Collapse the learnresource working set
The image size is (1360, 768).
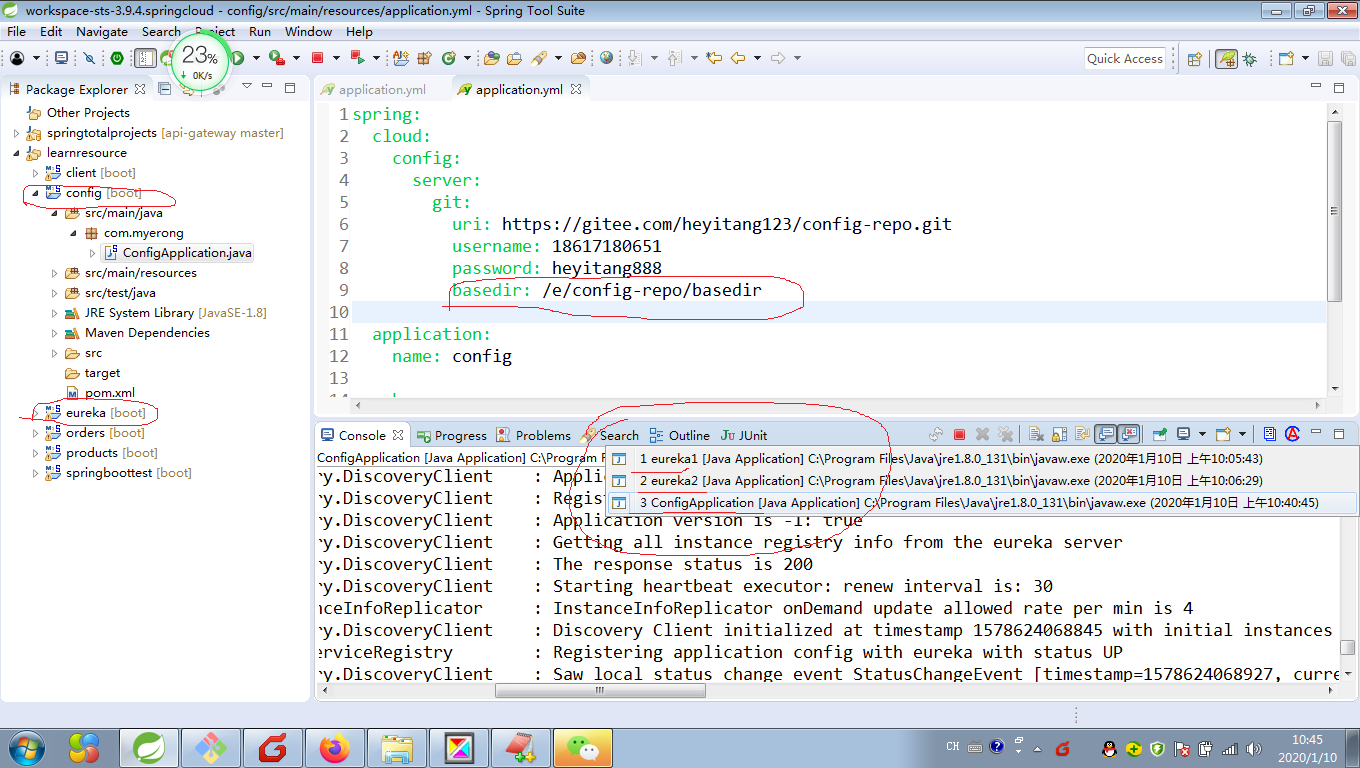tap(17, 153)
